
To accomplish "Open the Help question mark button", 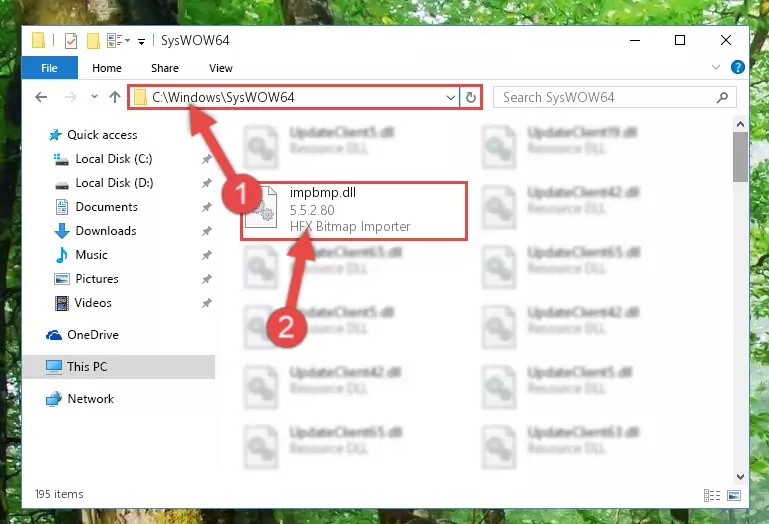I will (x=738, y=67).
